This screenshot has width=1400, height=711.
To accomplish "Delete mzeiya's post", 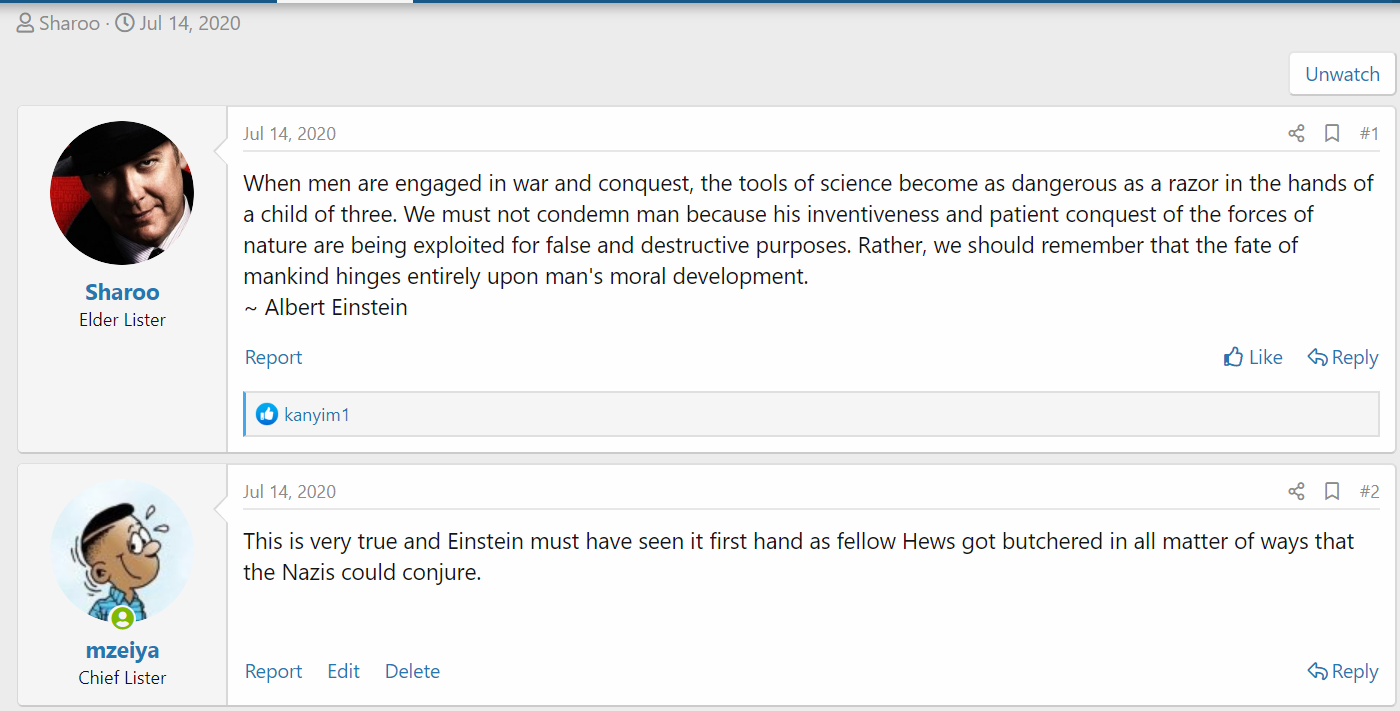I will click(412, 671).
